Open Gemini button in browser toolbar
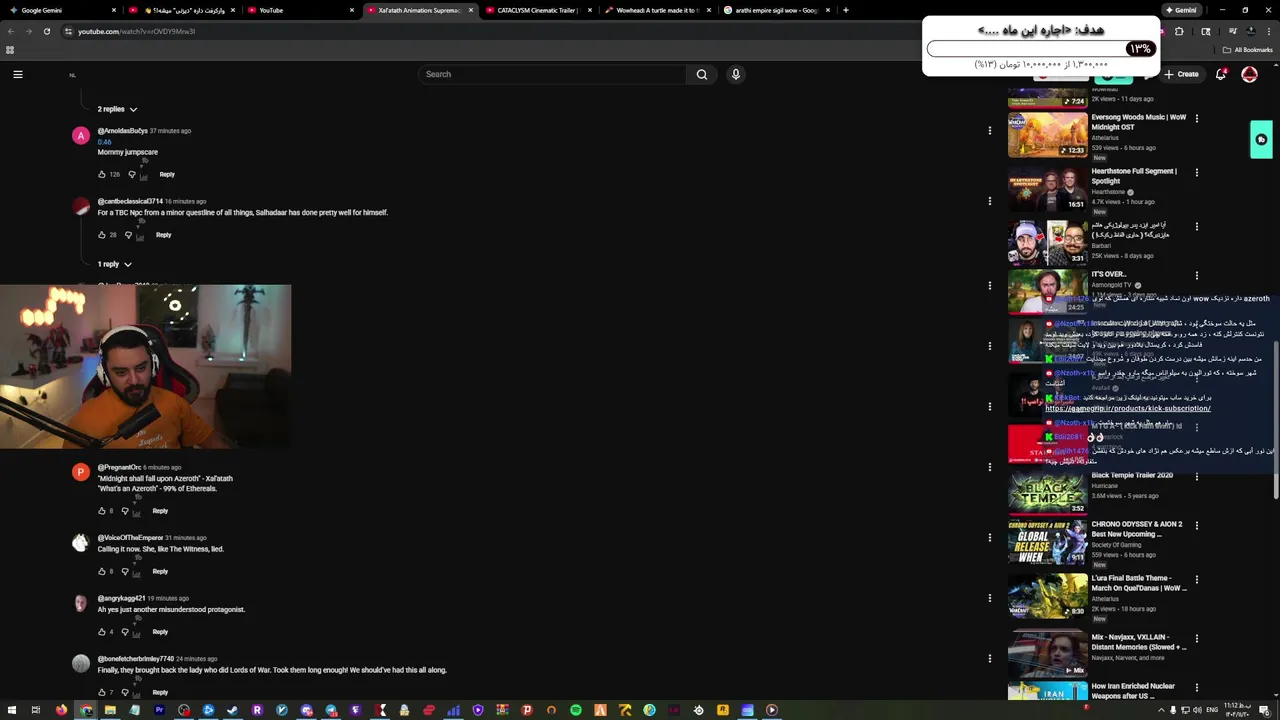 (x=1180, y=10)
